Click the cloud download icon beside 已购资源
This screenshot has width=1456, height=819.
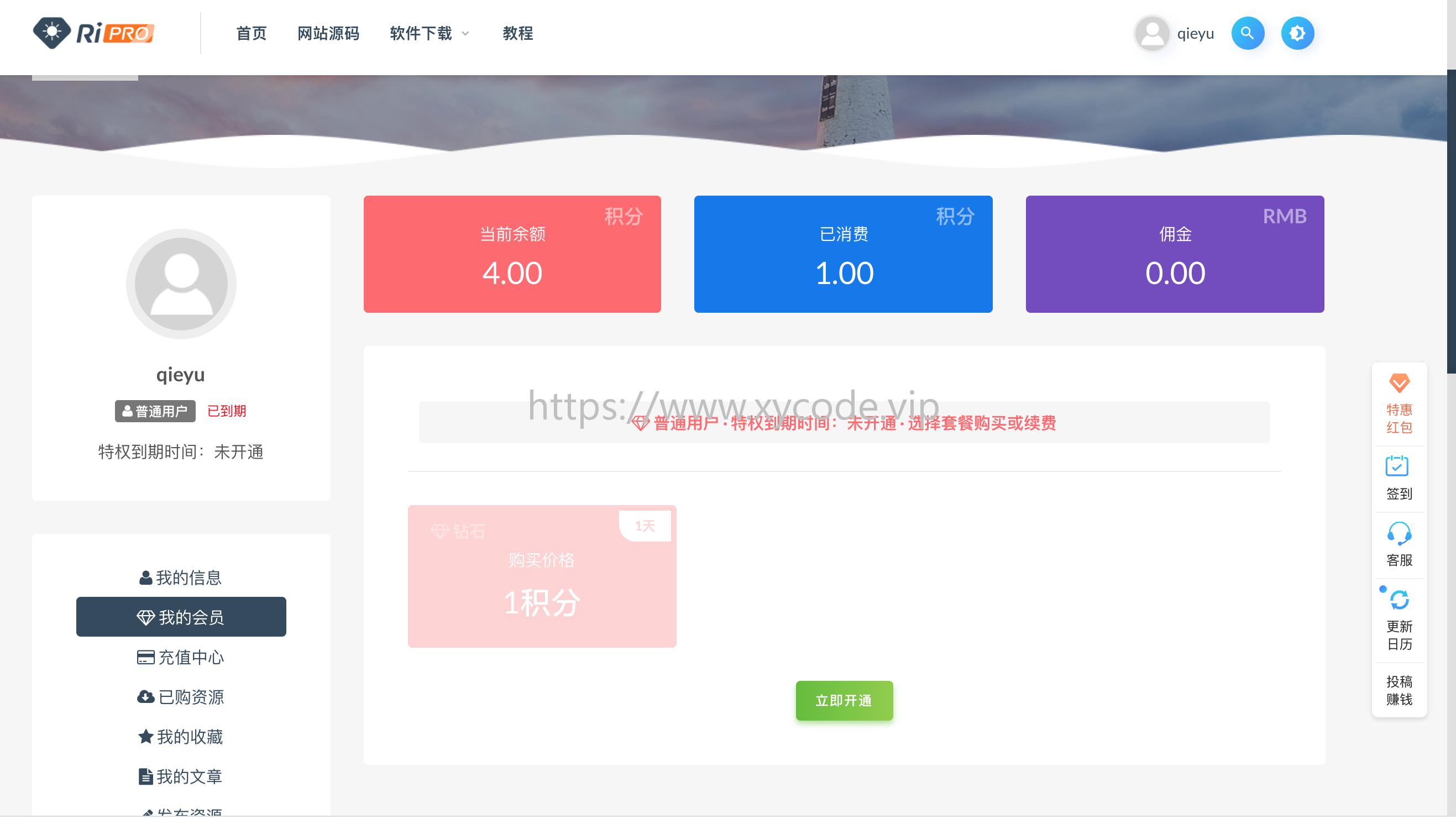[x=146, y=697]
